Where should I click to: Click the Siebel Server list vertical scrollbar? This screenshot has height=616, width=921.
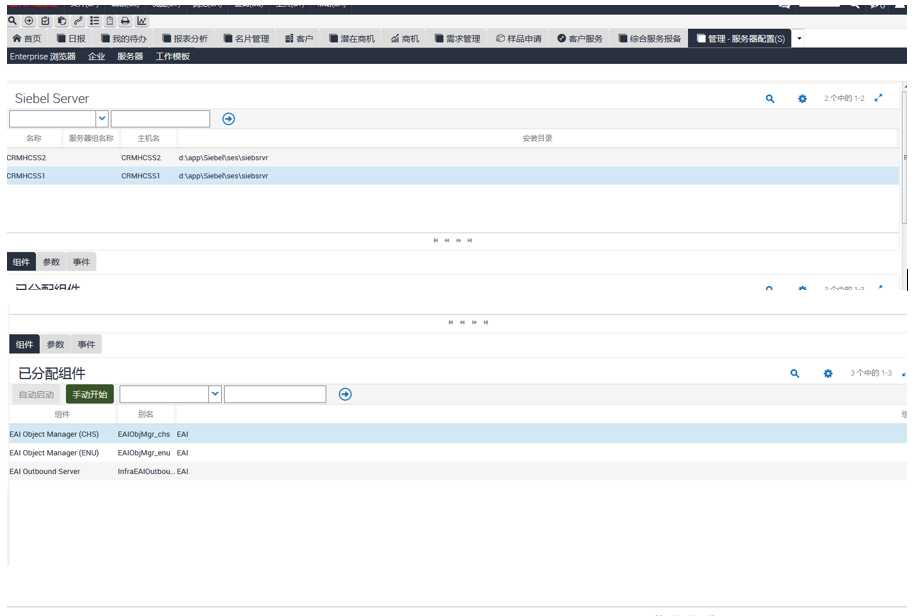[x=905, y=156]
